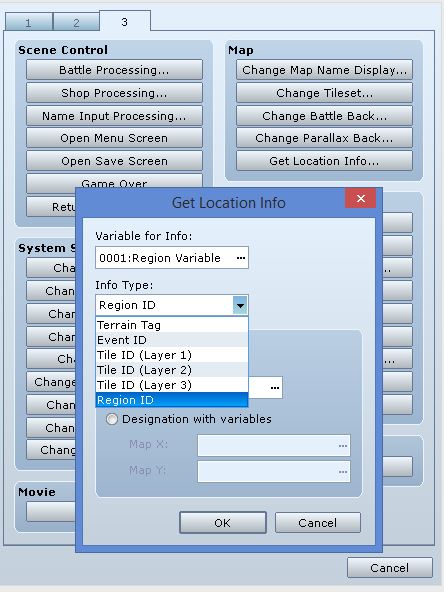This screenshot has width=444, height=592.
Task: Confirm dialog with the OK button
Action: (x=223, y=523)
